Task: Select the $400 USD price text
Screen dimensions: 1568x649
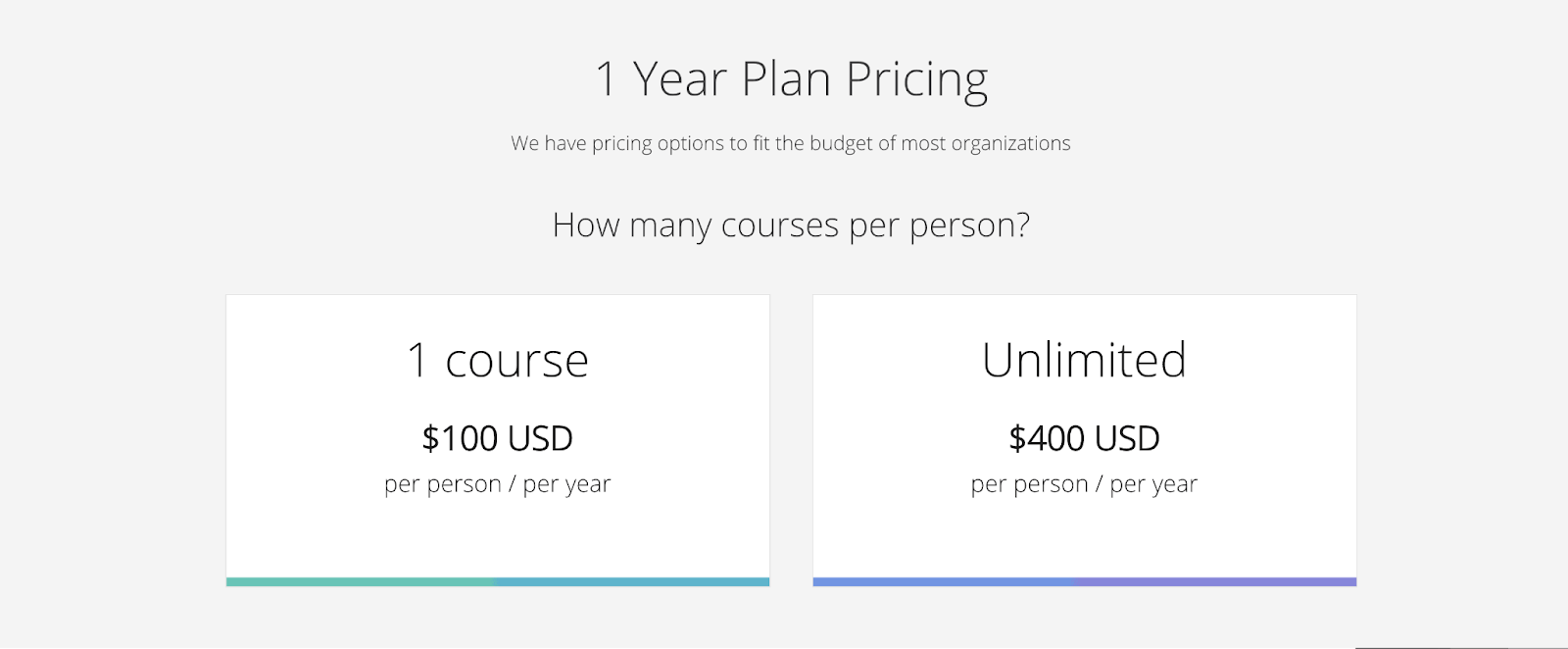Action: pyautogui.click(x=1085, y=438)
